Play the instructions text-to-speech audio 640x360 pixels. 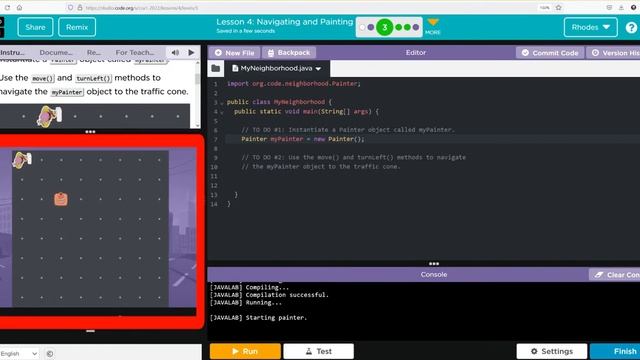(191, 52)
